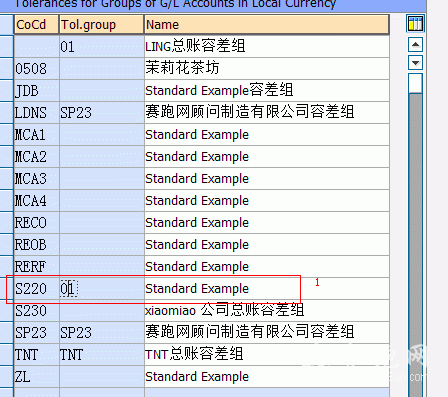Screen dimensions: 448x397
Task: Click the scroll down arrow button
Action: click(415, 62)
